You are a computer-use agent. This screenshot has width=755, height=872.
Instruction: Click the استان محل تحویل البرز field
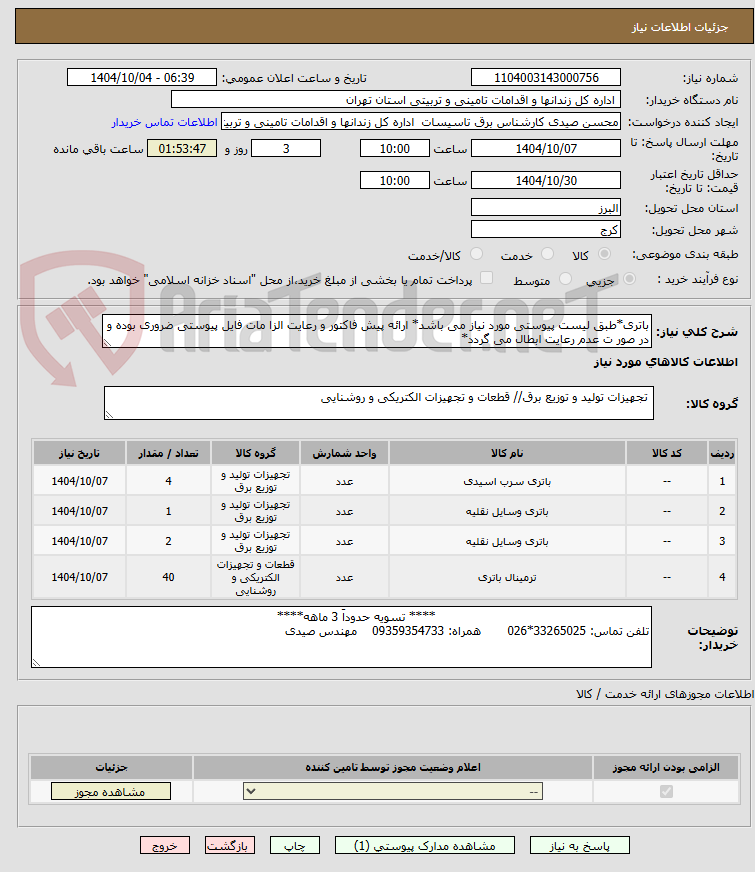point(545,207)
